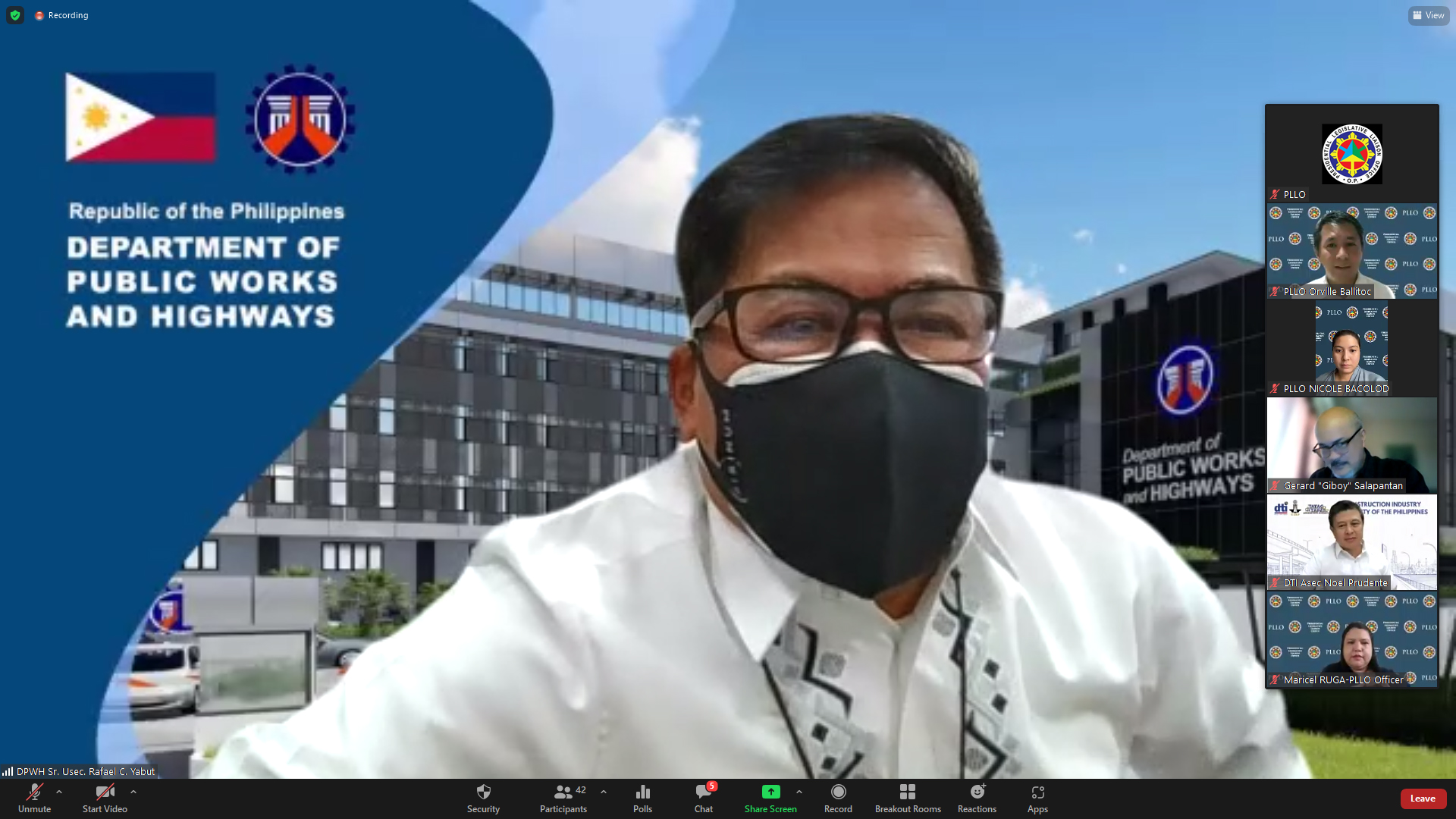Click muted mic icon beside Maricel RUGA
This screenshot has height=819, width=1456.
point(1276,679)
